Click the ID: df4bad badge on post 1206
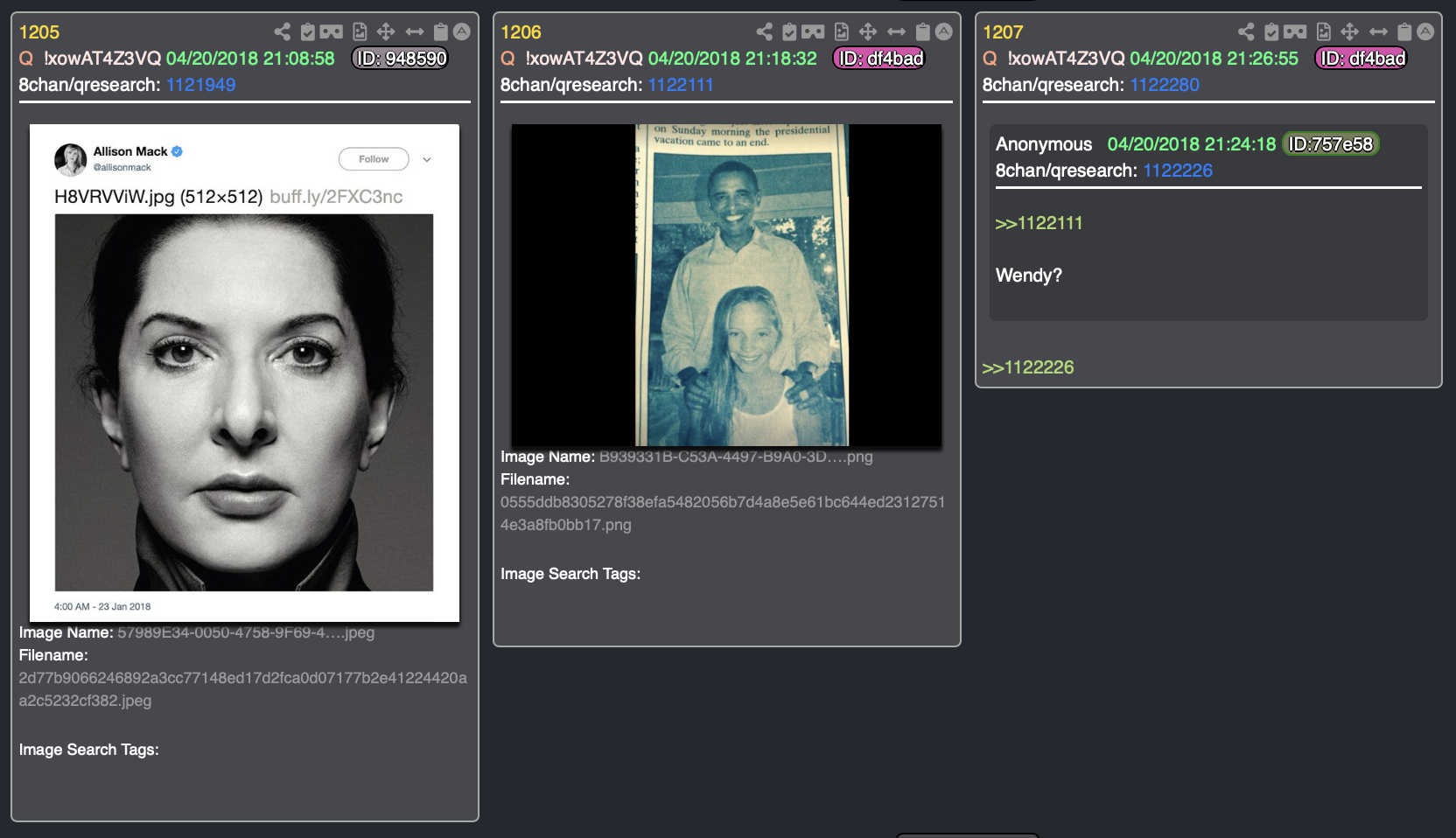1456x838 pixels. point(879,59)
